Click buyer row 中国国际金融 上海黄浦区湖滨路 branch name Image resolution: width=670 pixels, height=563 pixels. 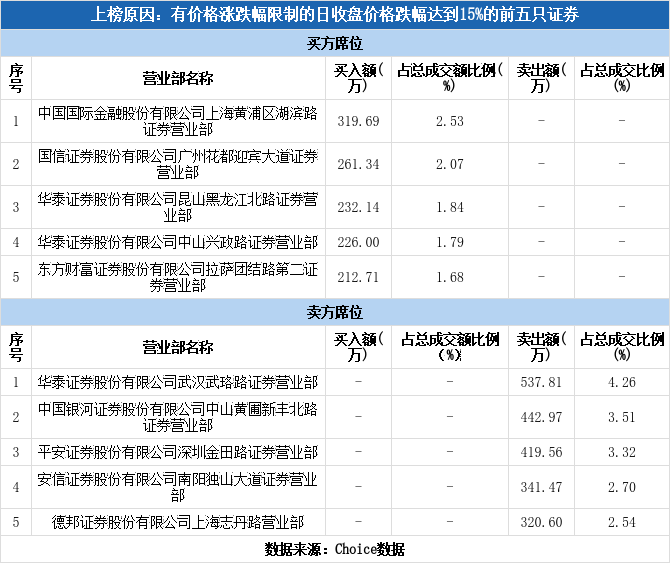pos(178,121)
